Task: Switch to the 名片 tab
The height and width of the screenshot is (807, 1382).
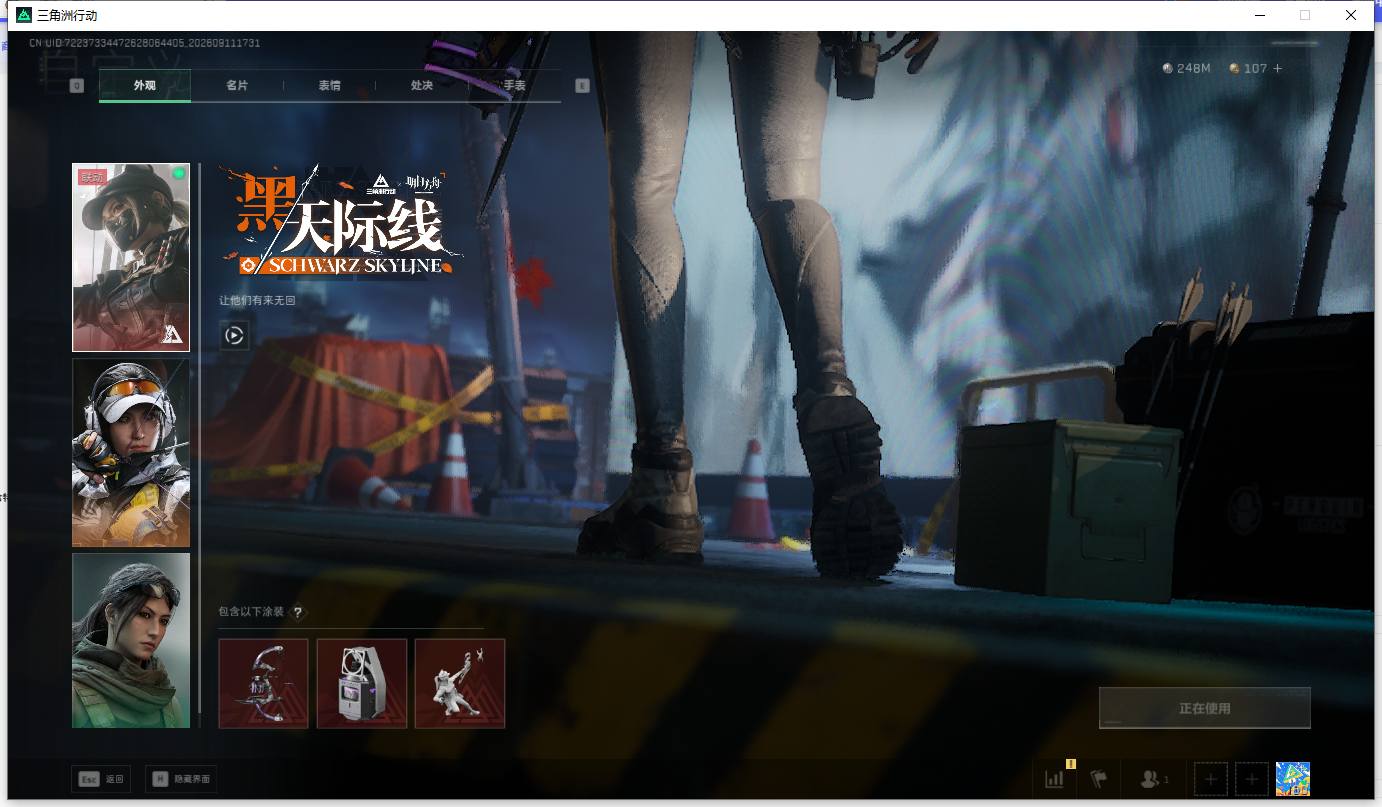Action: coord(237,86)
